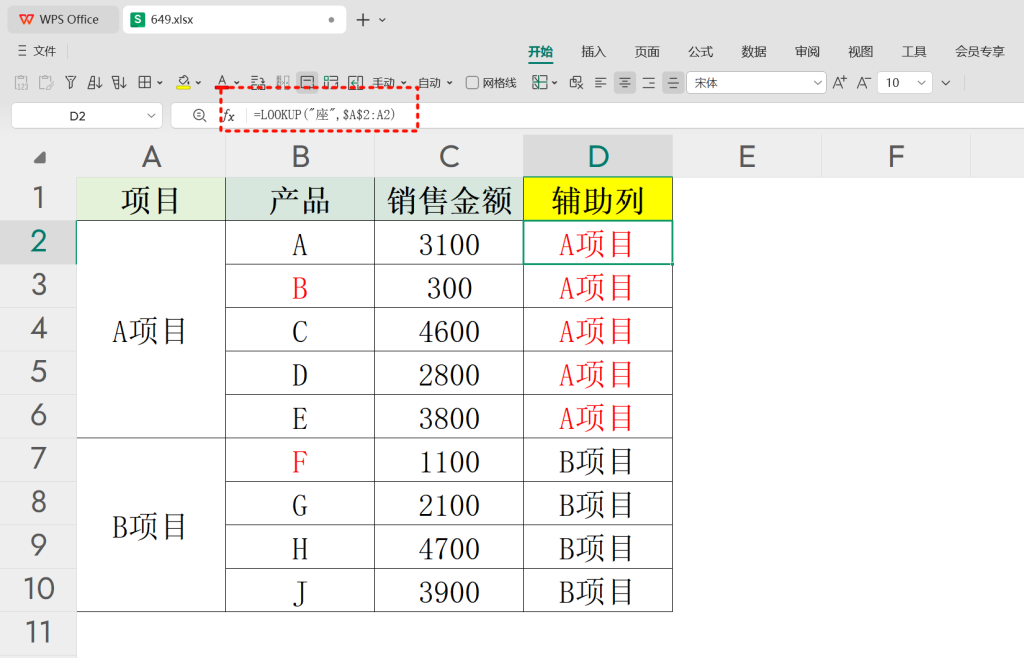Expand more toolbar options chevron
This screenshot has width=1024, height=658.
click(x=946, y=83)
